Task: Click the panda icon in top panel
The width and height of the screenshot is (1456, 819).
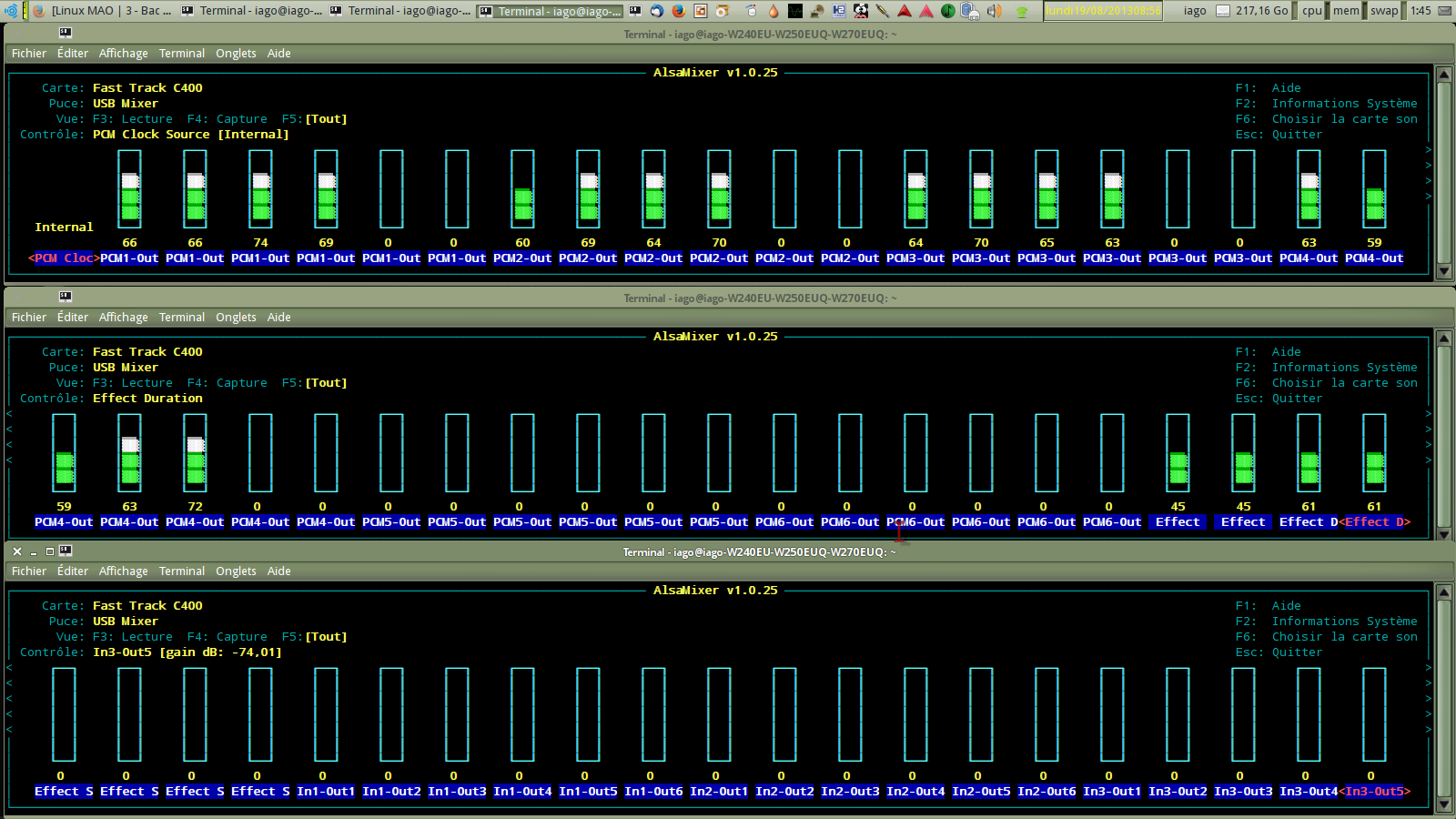Action: [860, 11]
